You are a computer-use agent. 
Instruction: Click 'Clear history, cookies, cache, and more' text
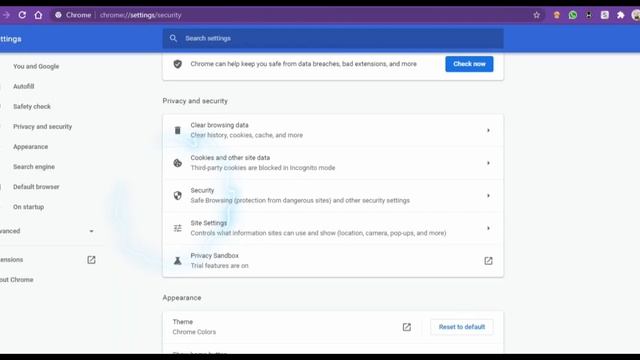click(x=247, y=135)
